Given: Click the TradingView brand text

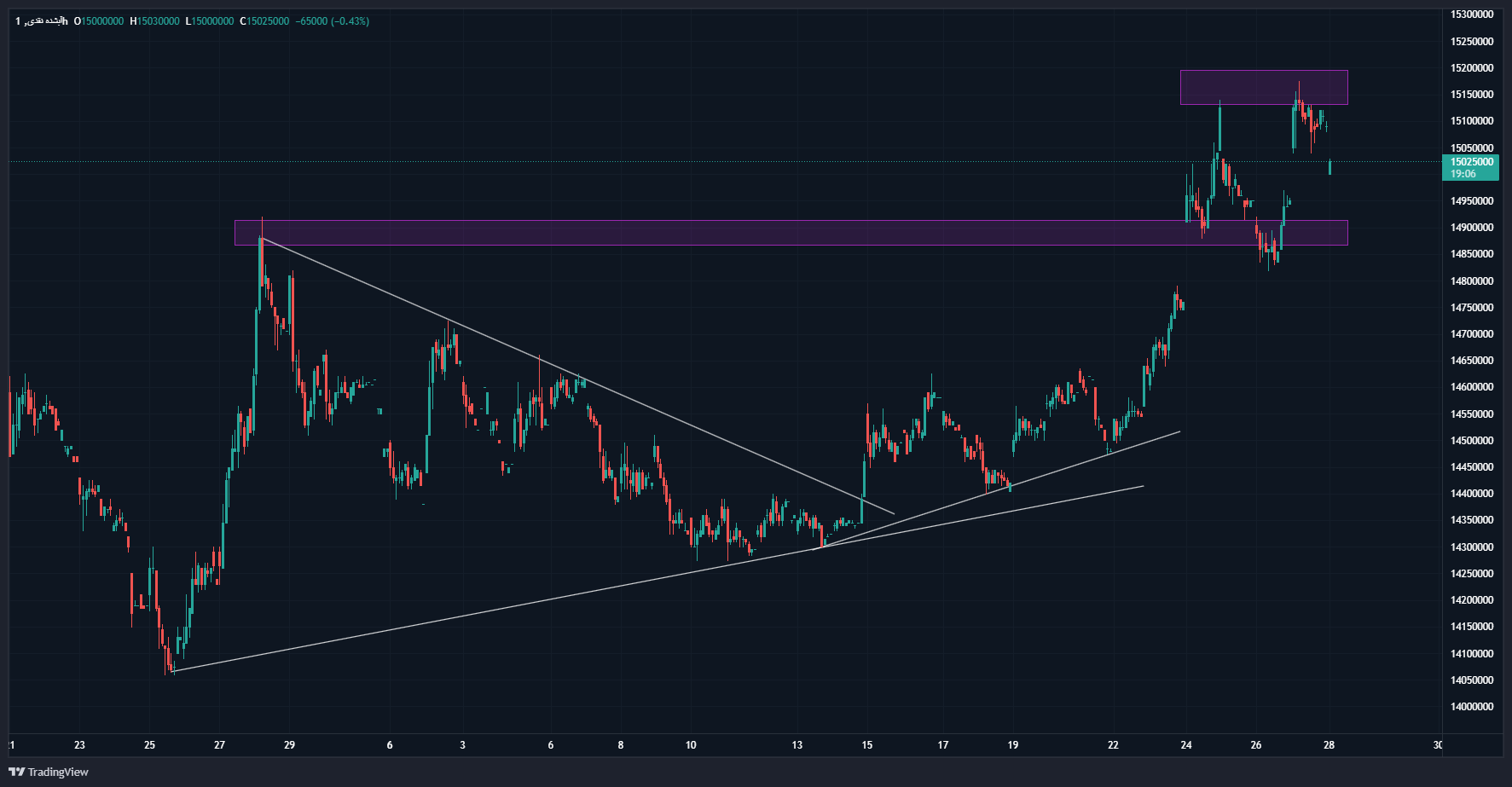Looking at the screenshot, I should [x=58, y=772].
